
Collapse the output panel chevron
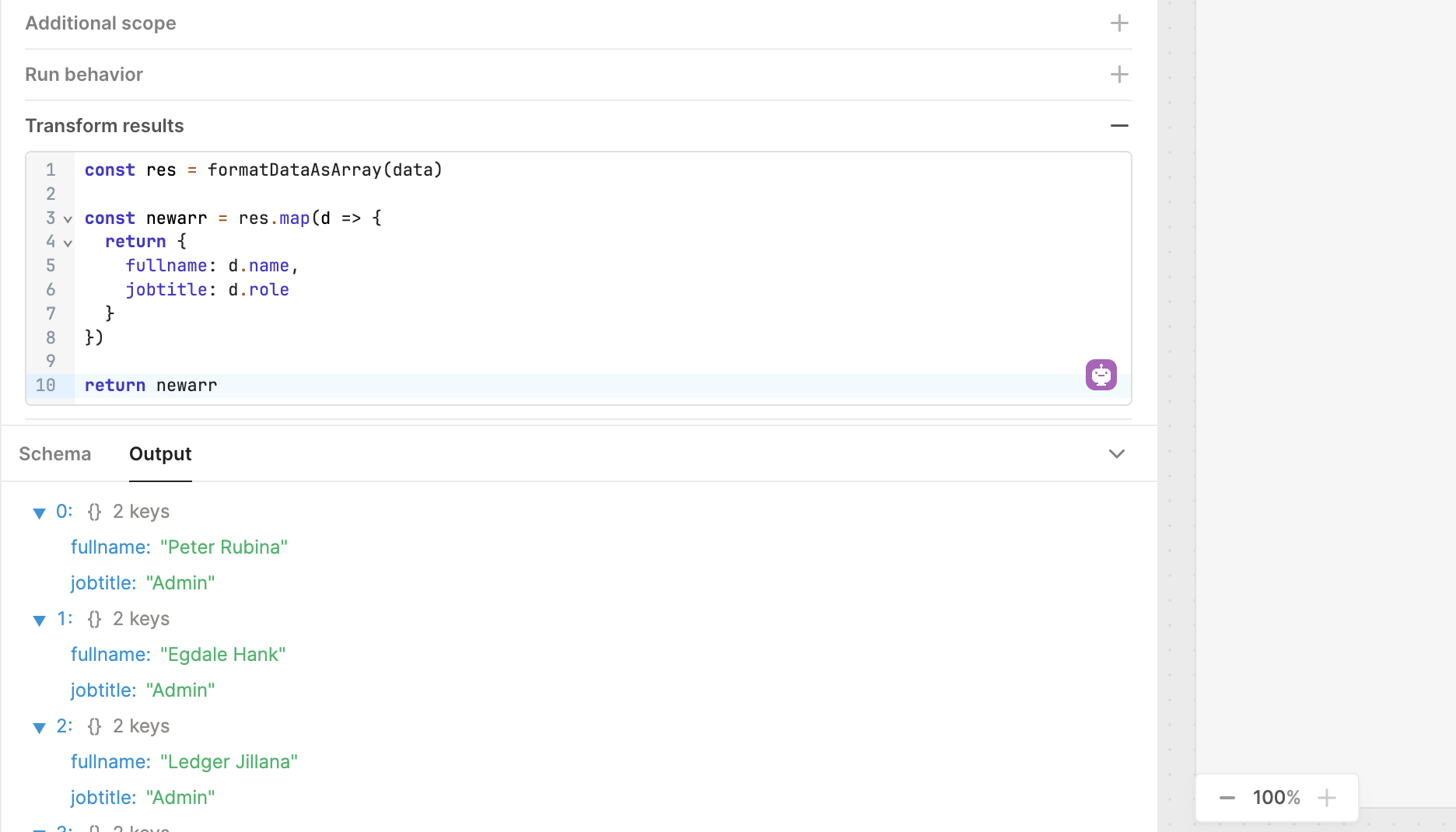click(x=1116, y=454)
